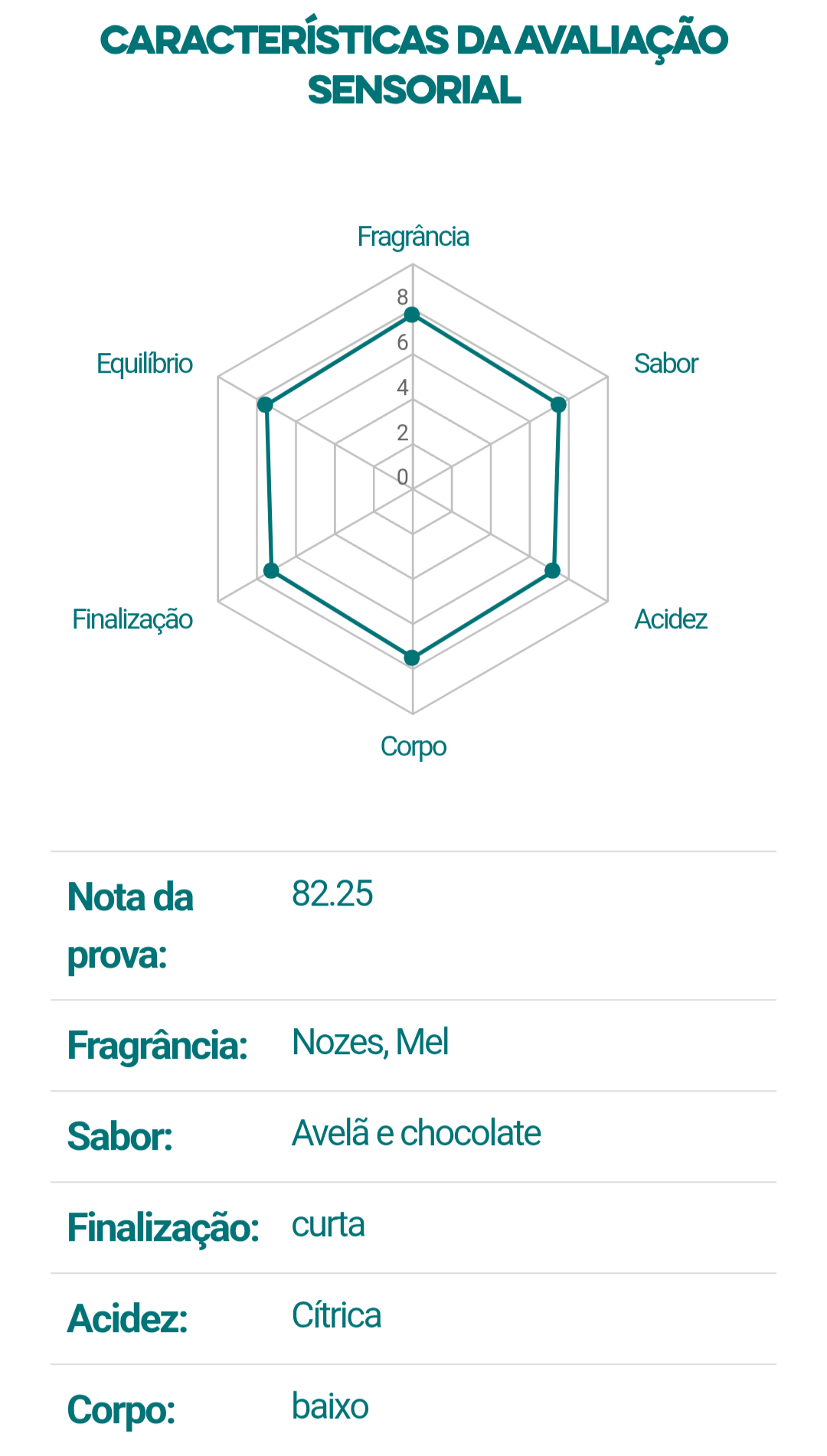Click the Nota da prova row label

pyautogui.click(x=130, y=926)
